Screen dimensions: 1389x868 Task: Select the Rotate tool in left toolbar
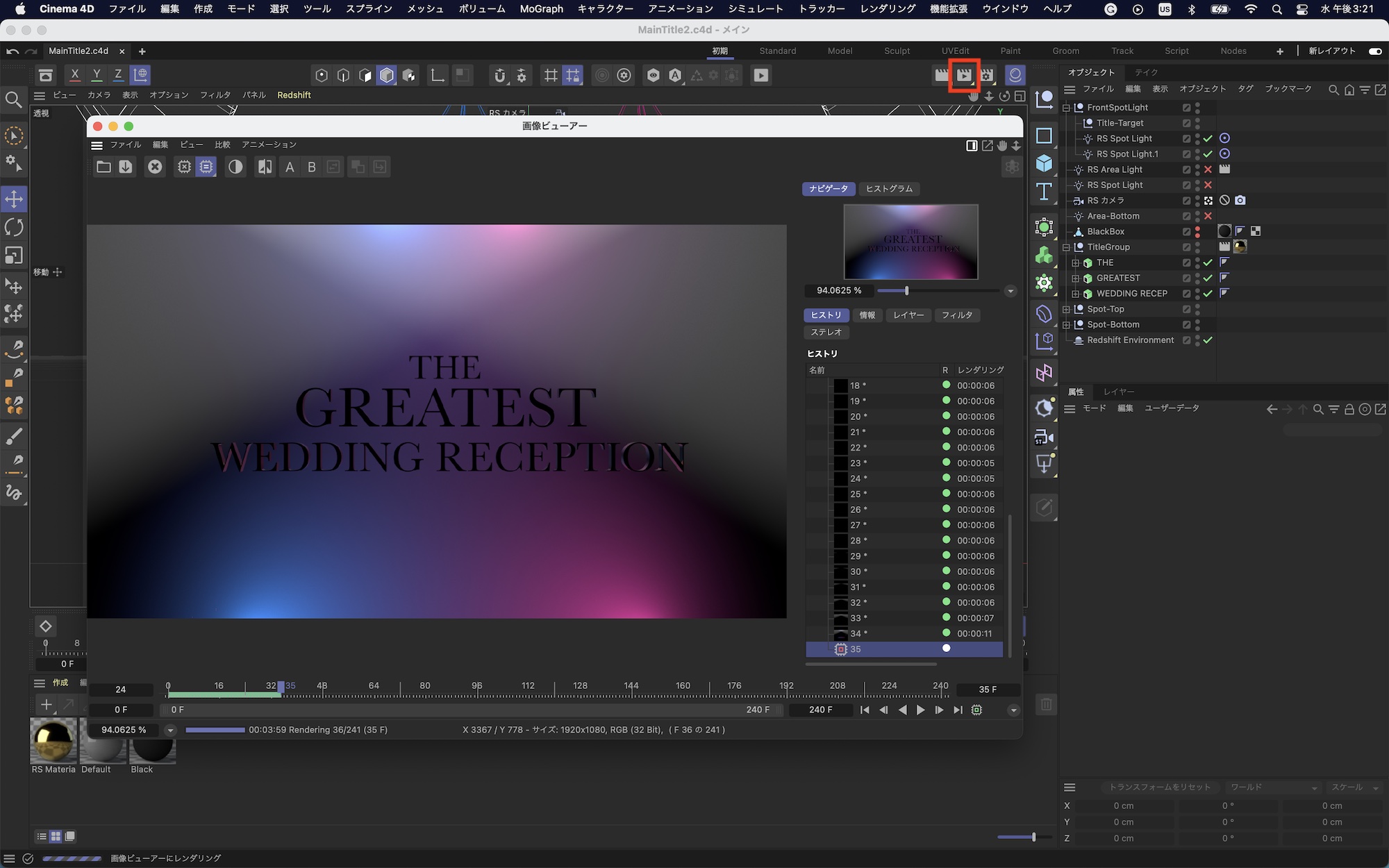tap(14, 227)
